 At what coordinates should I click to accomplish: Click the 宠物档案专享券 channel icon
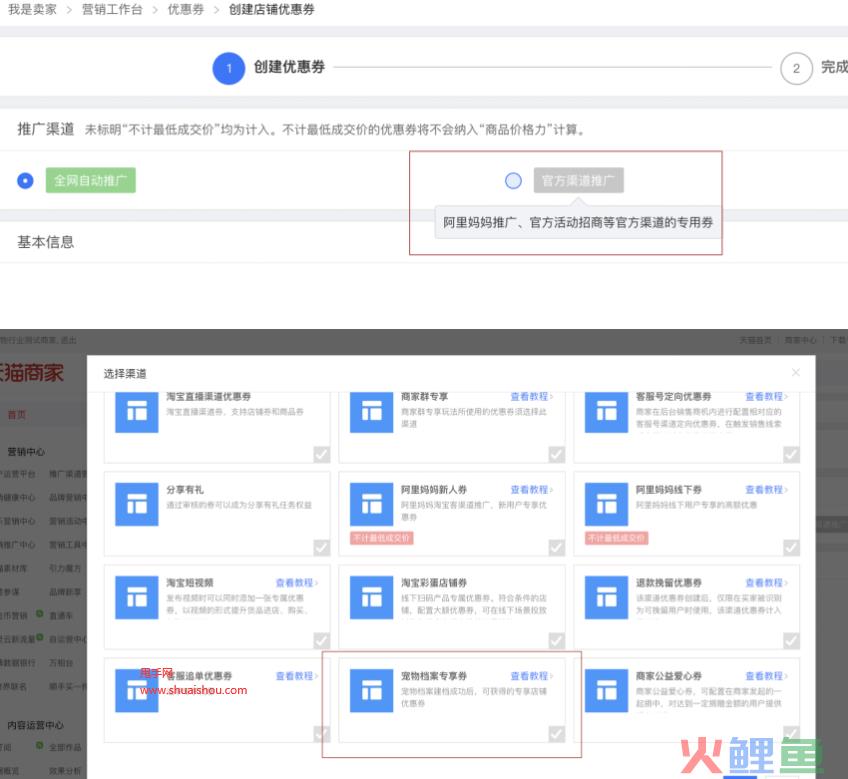pyautogui.click(x=372, y=690)
